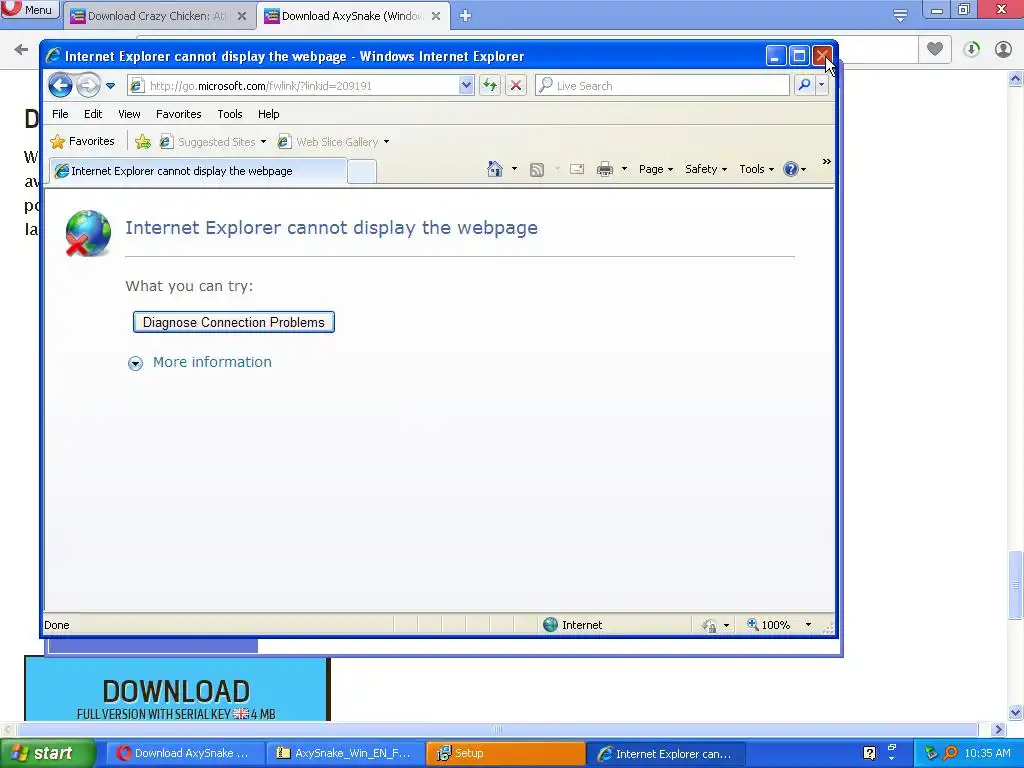
Task: Open the Help question mark icon
Action: click(795, 169)
